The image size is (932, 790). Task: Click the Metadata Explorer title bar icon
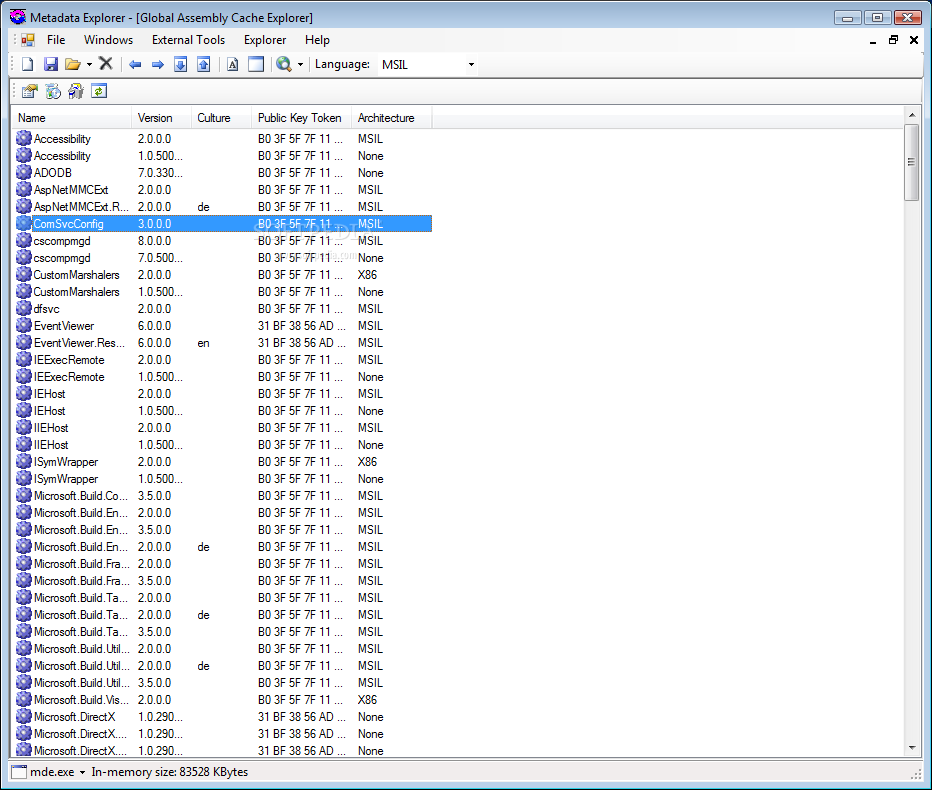[18, 17]
